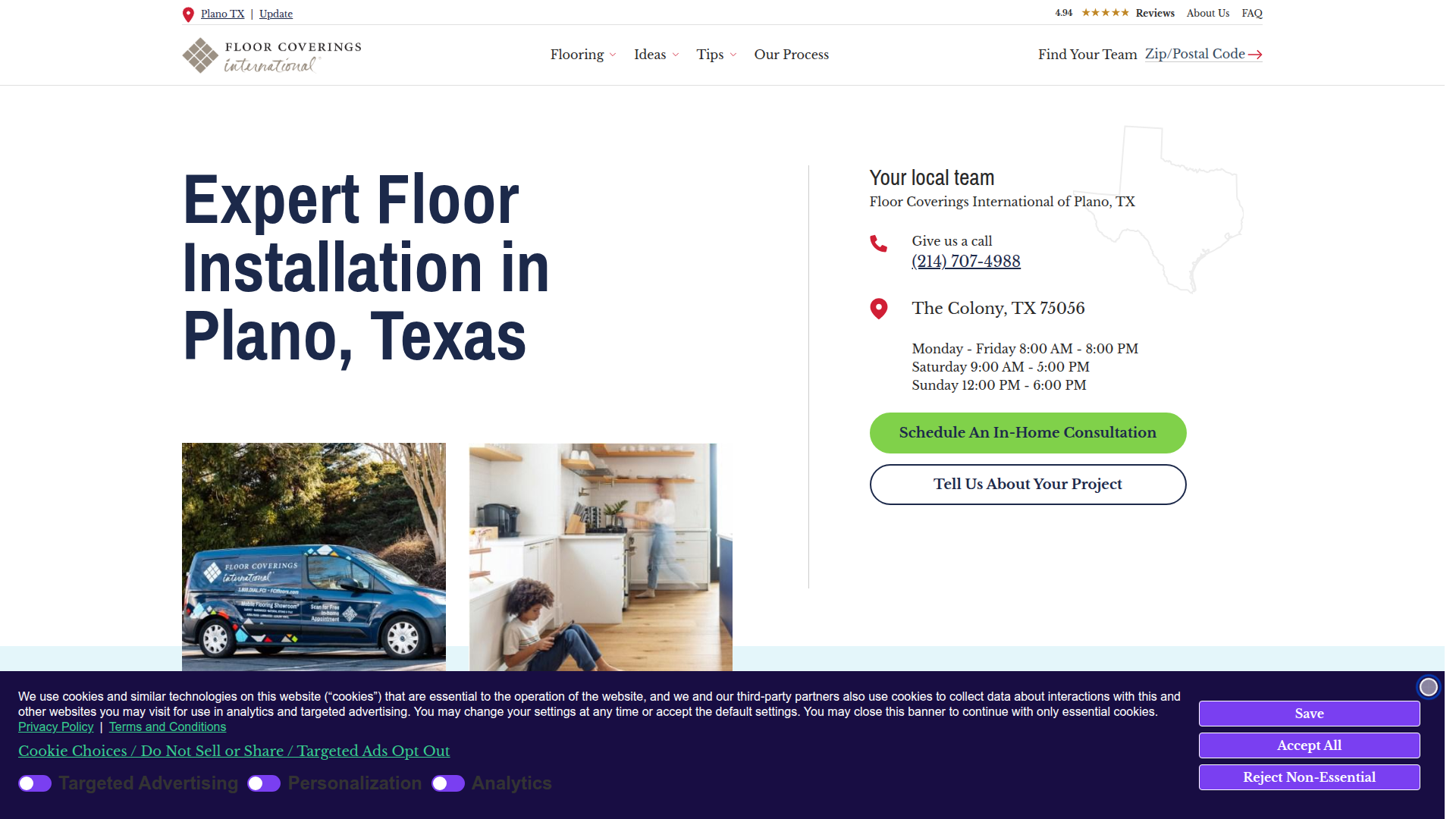Click 'Find Your Team' label
This screenshot has width=1456, height=819.
tap(1087, 55)
